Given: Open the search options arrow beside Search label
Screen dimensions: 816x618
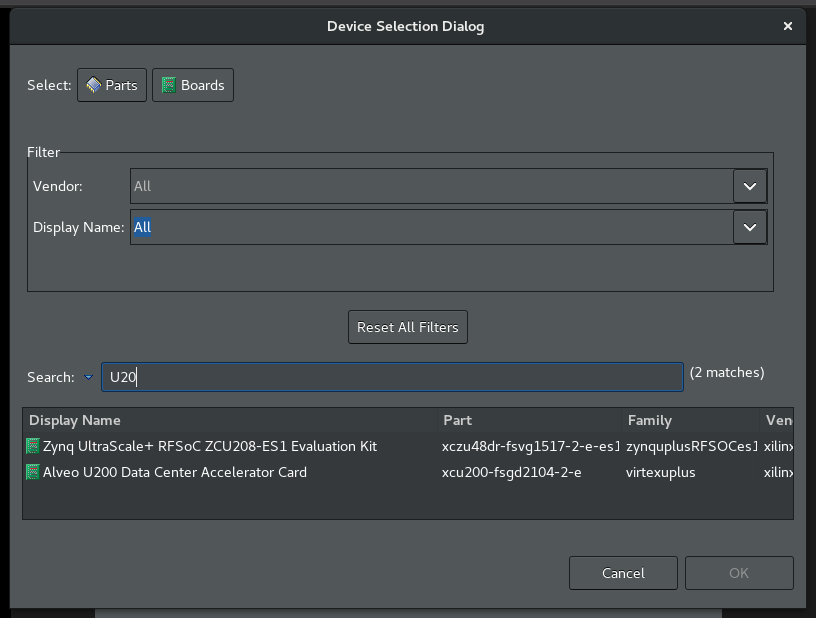Looking at the screenshot, I should click(88, 377).
